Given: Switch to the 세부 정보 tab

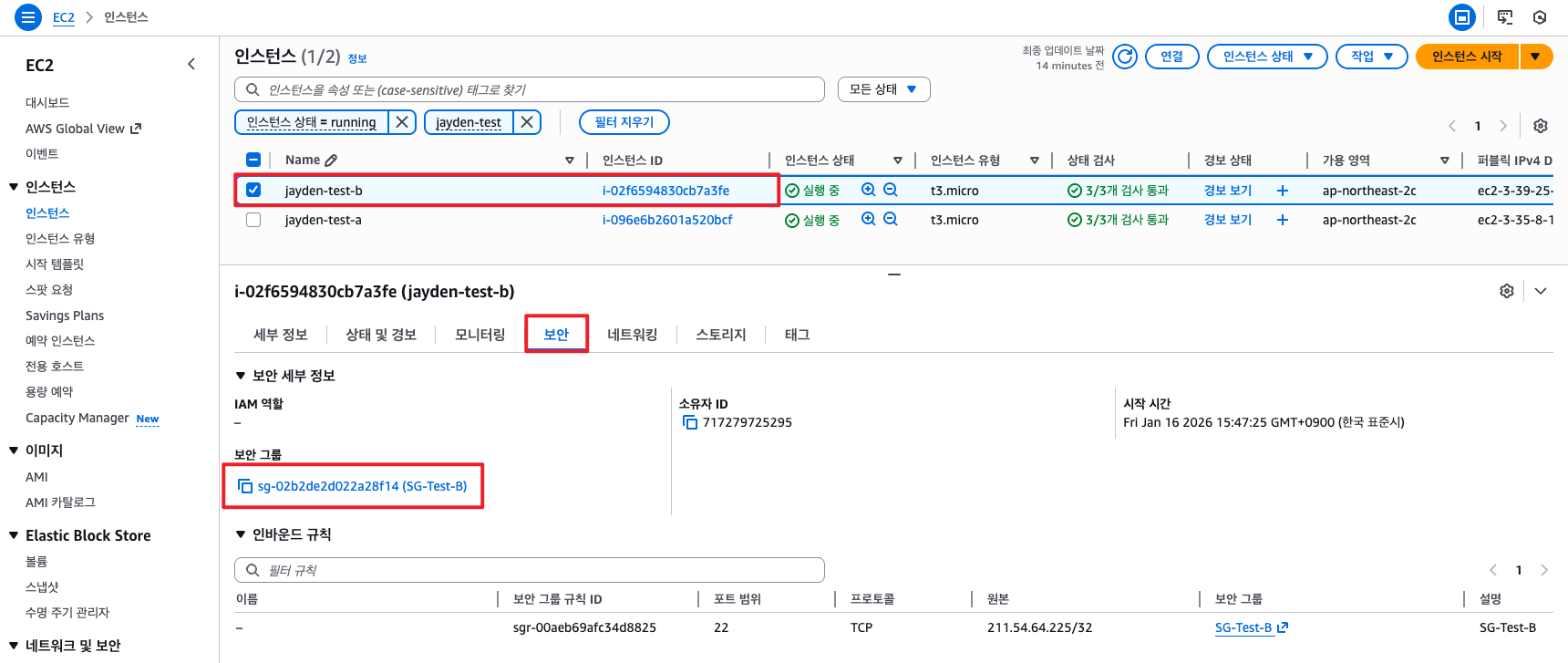Looking at the screenshot, I should 281,335.
